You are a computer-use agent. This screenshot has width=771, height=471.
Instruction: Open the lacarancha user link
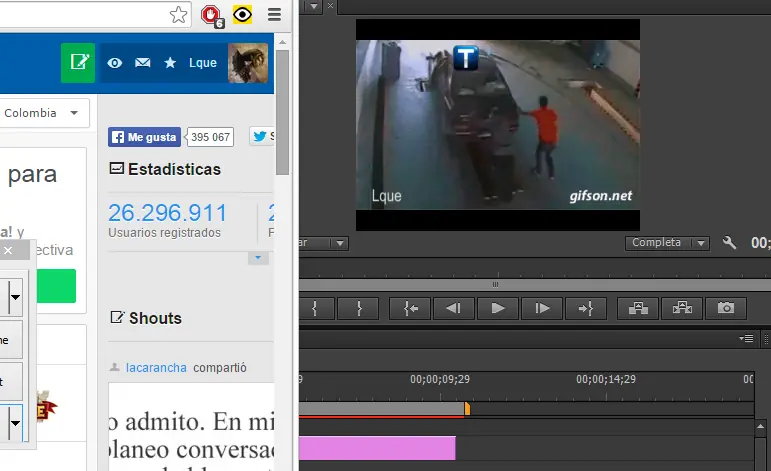point(156,367)
